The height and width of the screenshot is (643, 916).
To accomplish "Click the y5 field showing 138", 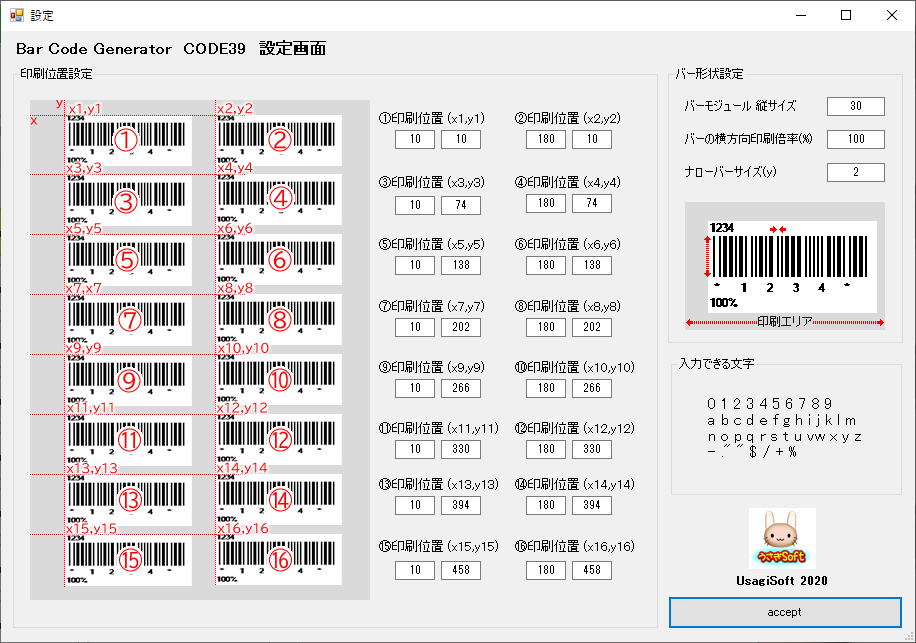I will point(461,265).
